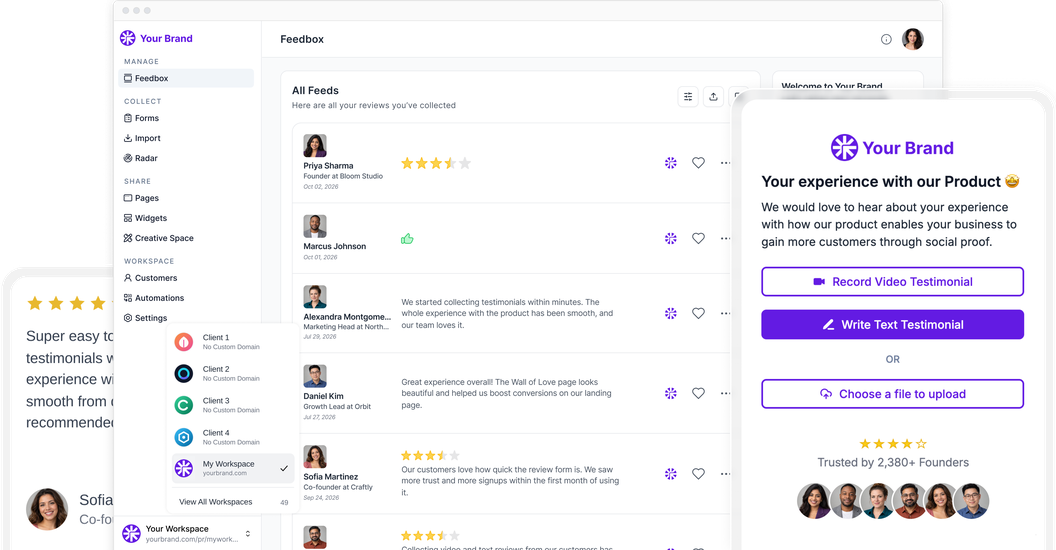This screenshot has width=1056, height=550.
Task: Click the info icon in top bar
Action: tap(886, 40)
